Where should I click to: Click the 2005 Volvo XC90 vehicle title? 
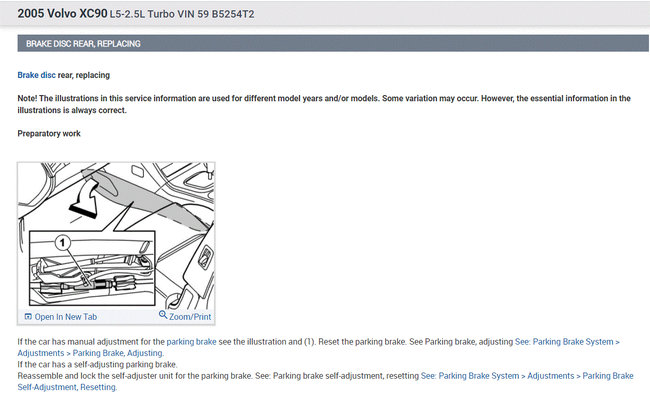pyautogui.click(x=62, y=13)
